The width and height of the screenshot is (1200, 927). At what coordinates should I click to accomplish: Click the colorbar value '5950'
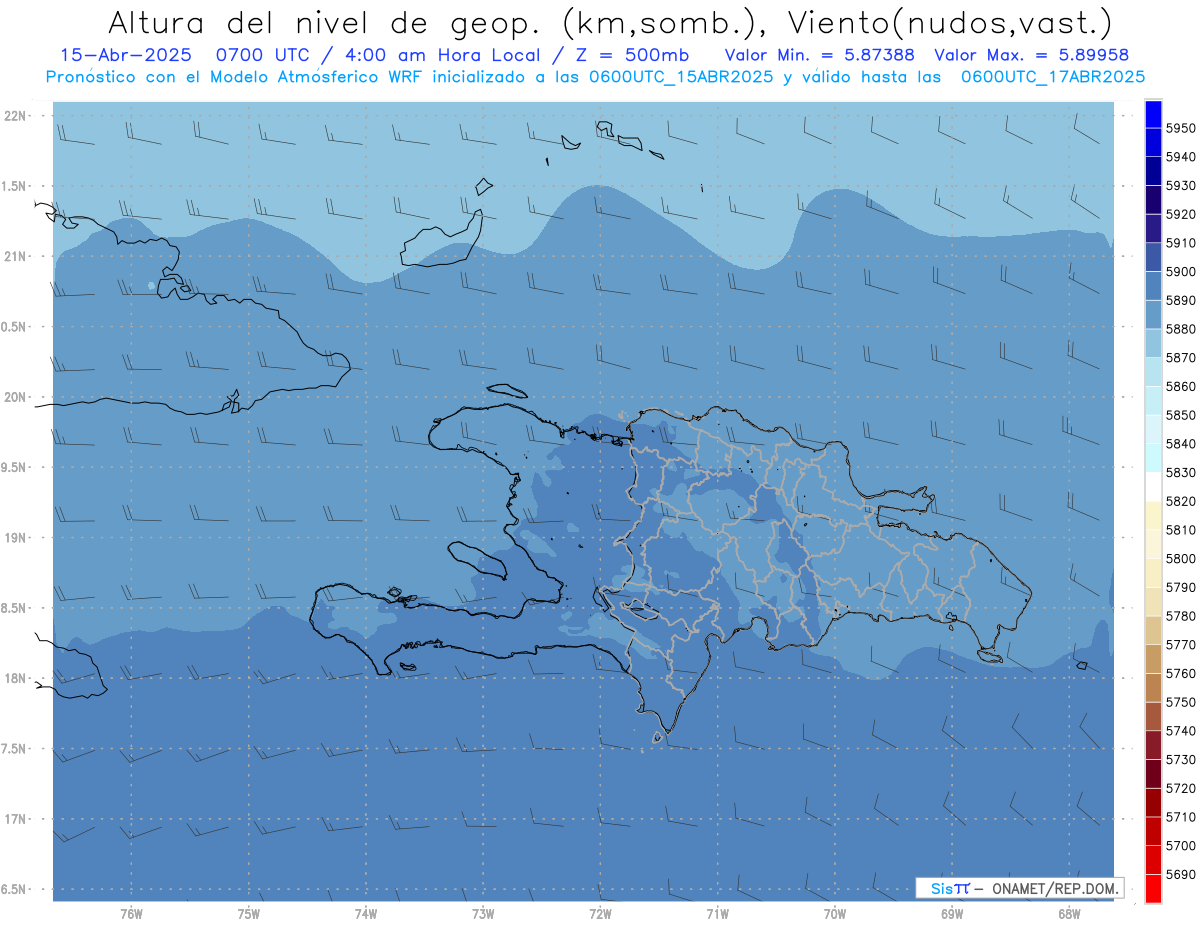[1181, 128]
